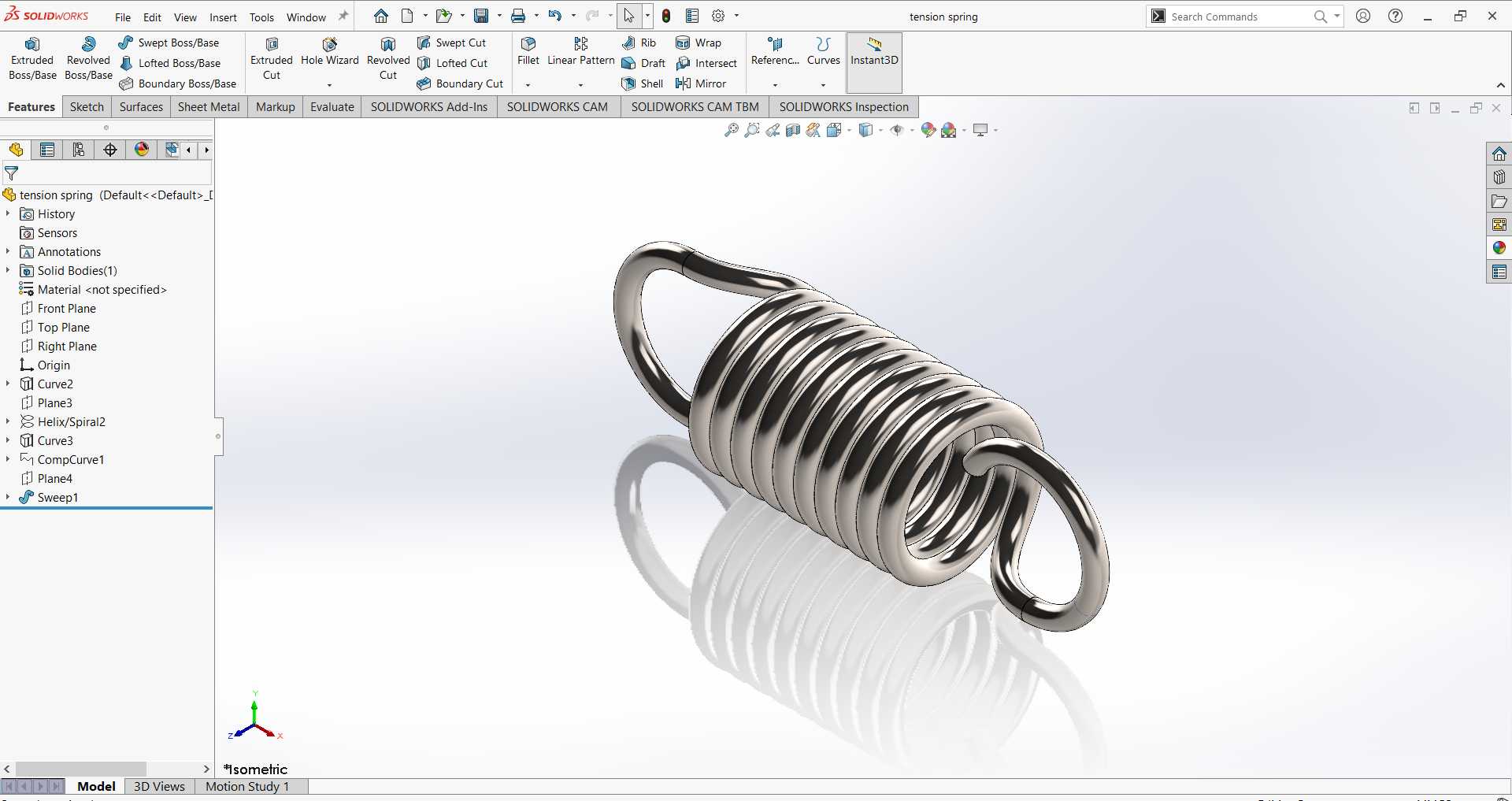
Task: Select the Shell feature tool
Action: pos(643,83)
